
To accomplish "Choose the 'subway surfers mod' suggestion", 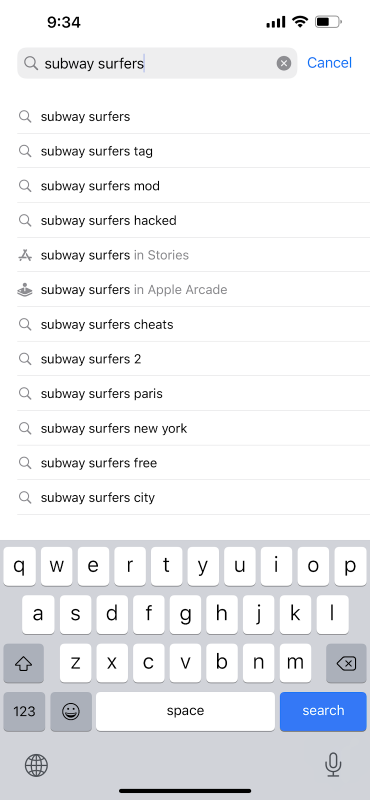I will pyautogui.click(x=193, y=186).
